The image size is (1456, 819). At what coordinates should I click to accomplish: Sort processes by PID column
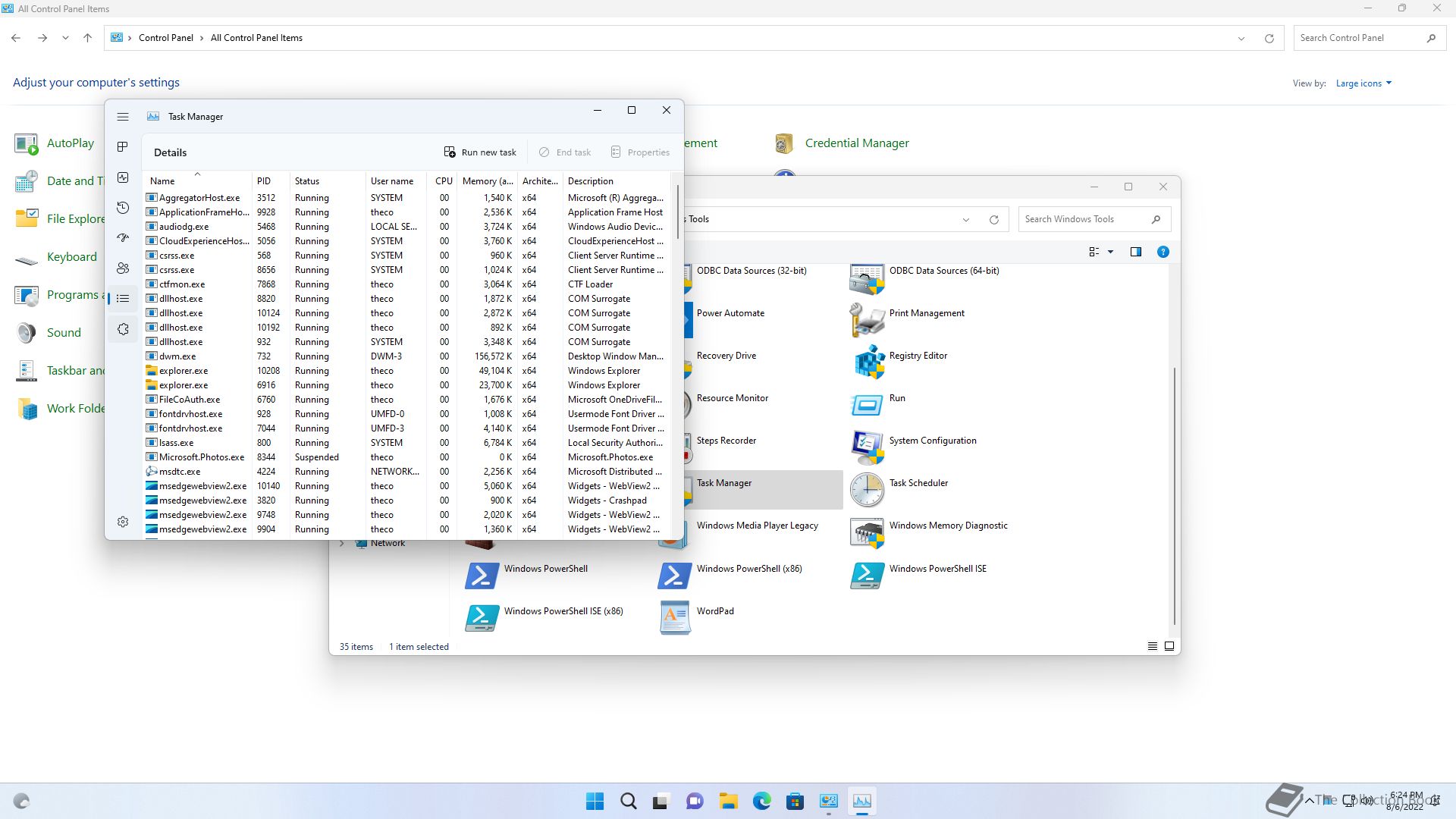271,181
